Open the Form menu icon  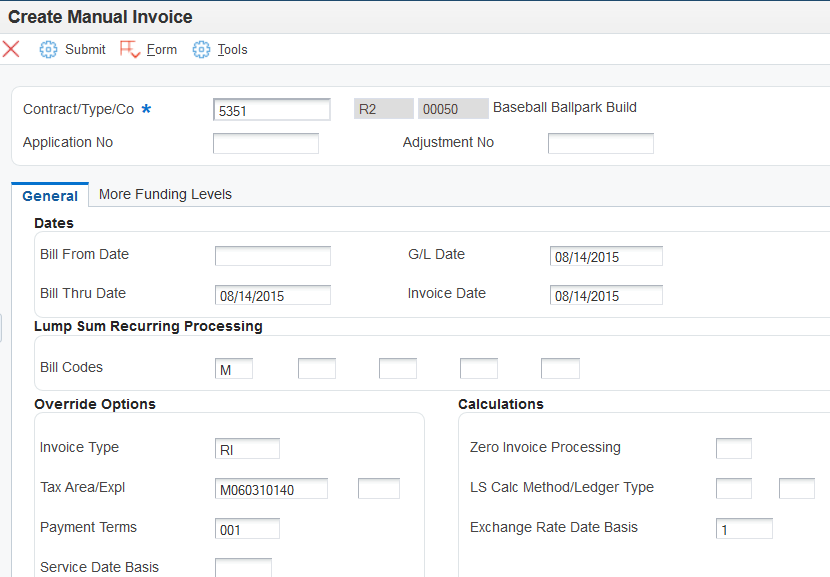tap(131, 47)
